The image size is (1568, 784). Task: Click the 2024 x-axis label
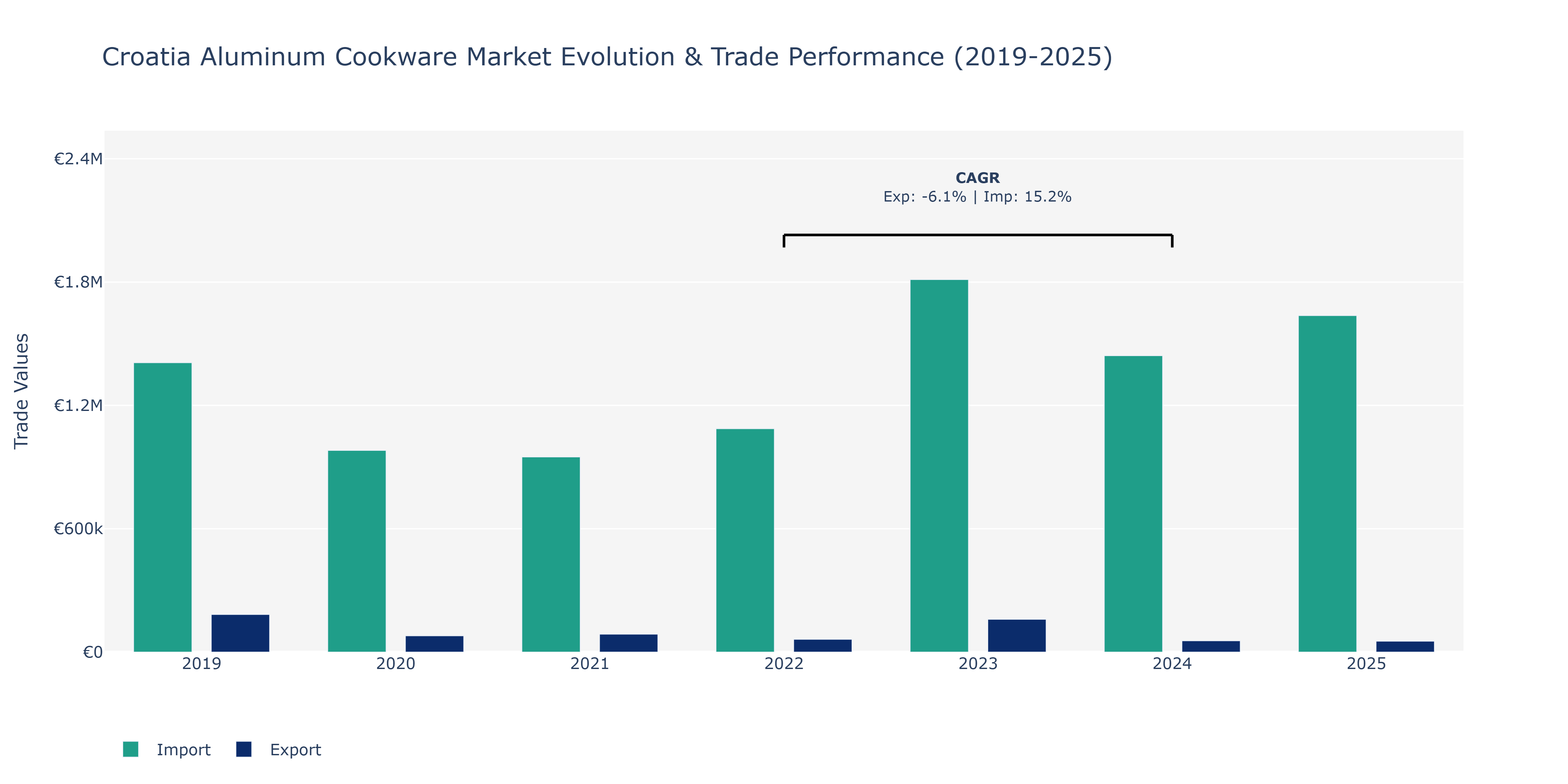[x=1172, y=663]
